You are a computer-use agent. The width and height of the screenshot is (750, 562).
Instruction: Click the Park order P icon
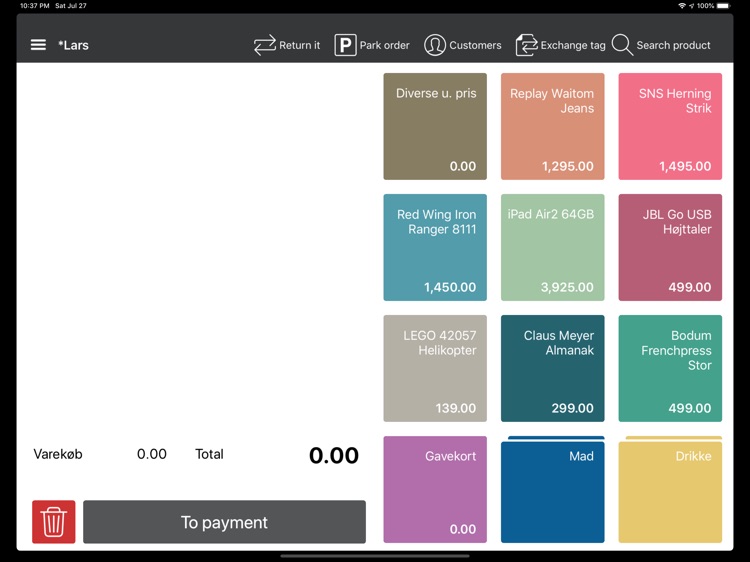pos(345,45)
